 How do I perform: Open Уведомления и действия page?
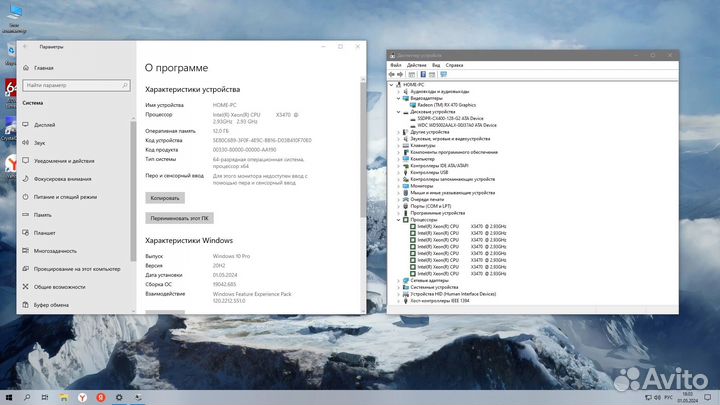click(64, 161)
